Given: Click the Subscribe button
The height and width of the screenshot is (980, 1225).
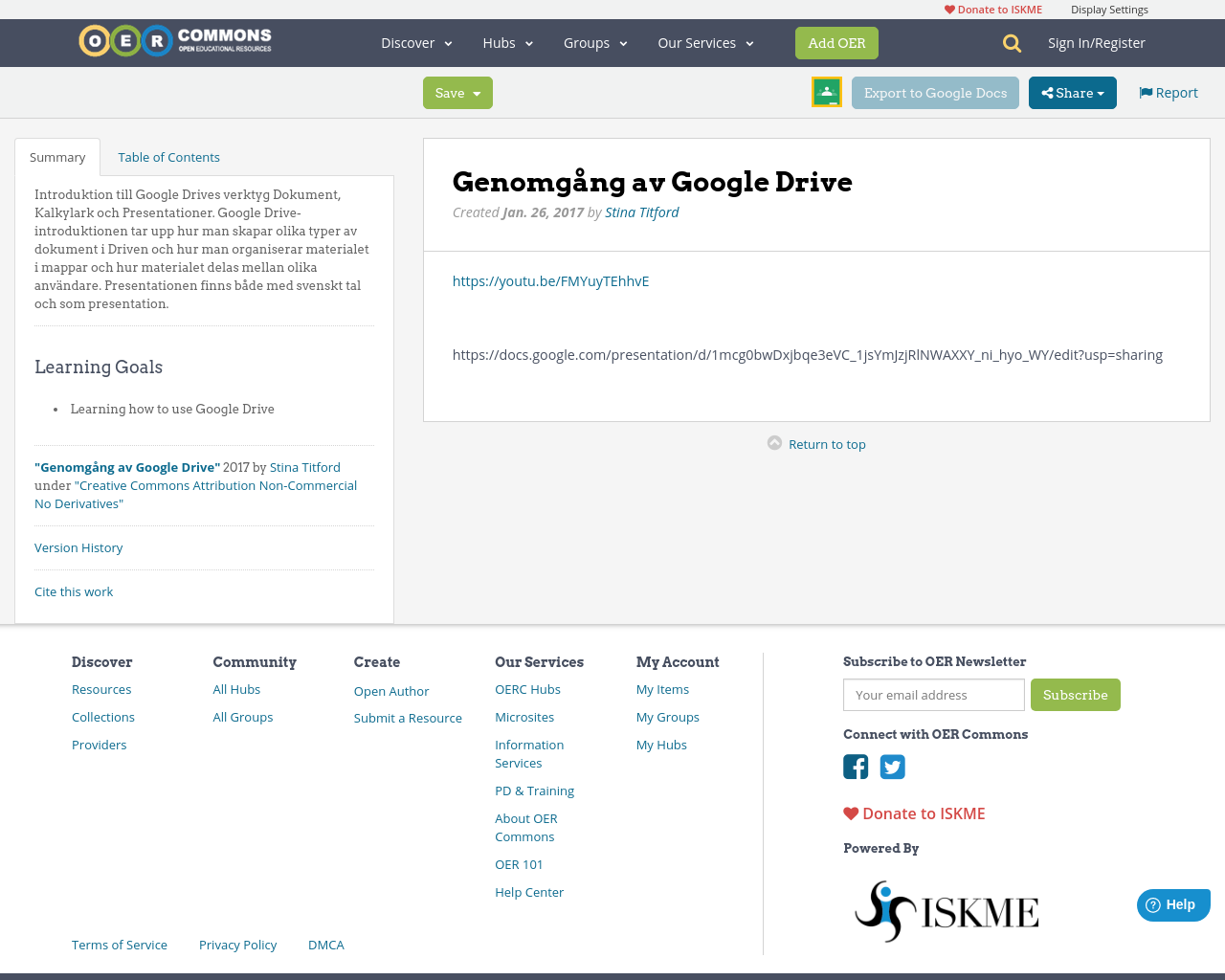Looking at the screenshot, I should 1076,695.
